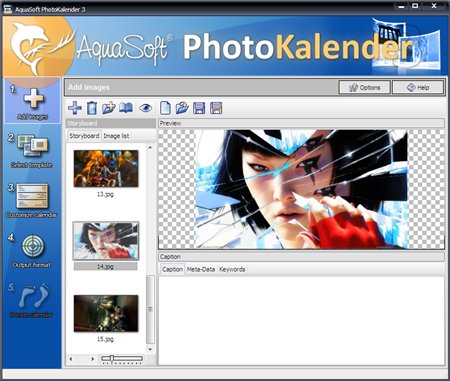Switch to the Storyboard tab
The image size is (450, 381).
pyautogui.click(x=84, y=136)
